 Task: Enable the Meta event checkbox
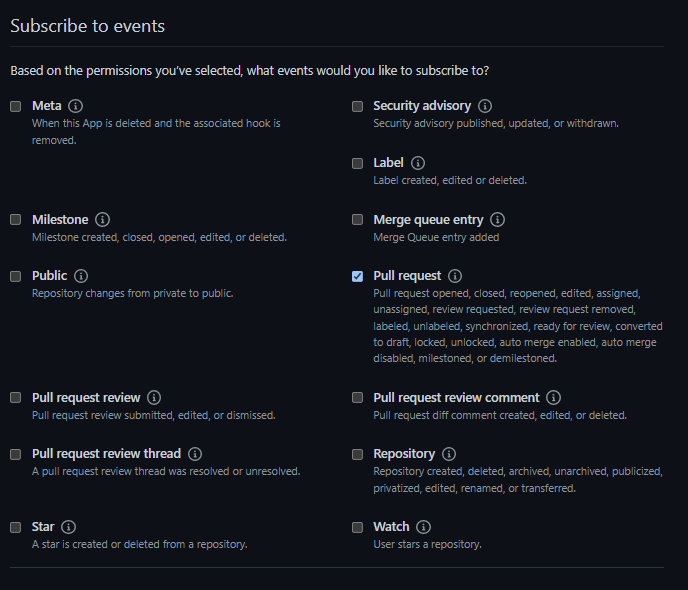coord(16,106)
